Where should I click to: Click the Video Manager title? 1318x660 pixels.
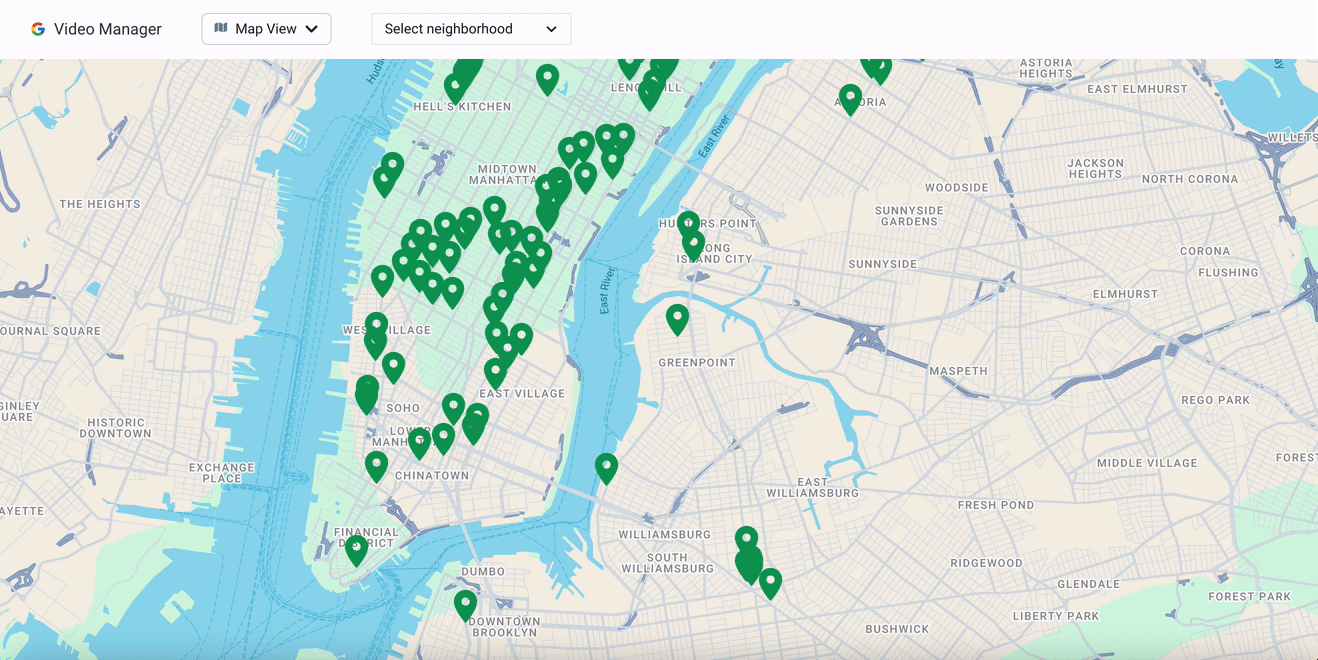(x=107, y=29)
